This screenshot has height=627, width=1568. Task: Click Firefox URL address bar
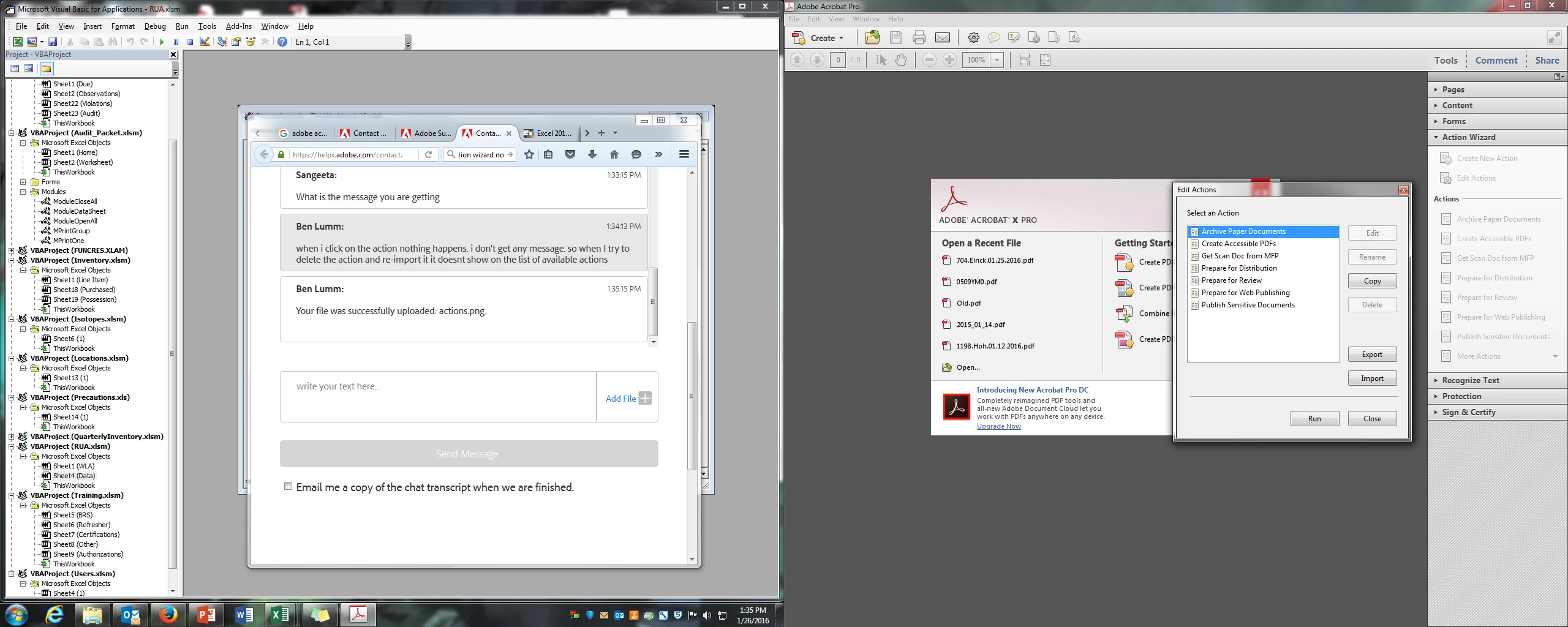tap(347, 155)
